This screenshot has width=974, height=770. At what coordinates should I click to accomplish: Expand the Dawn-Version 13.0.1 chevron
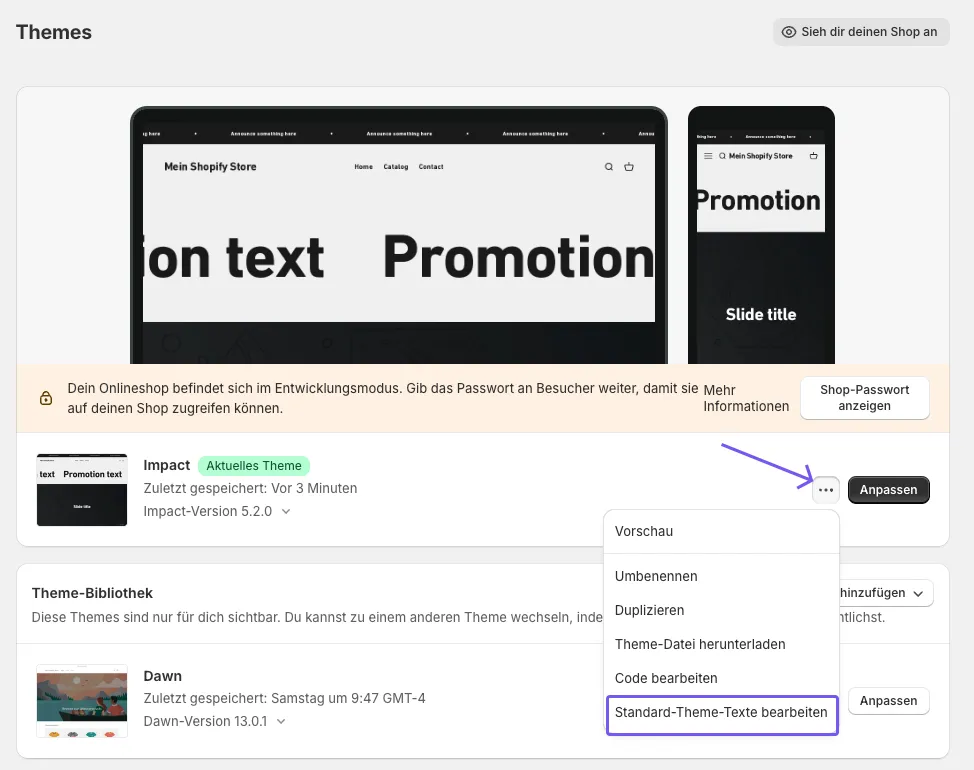point(281,722)
